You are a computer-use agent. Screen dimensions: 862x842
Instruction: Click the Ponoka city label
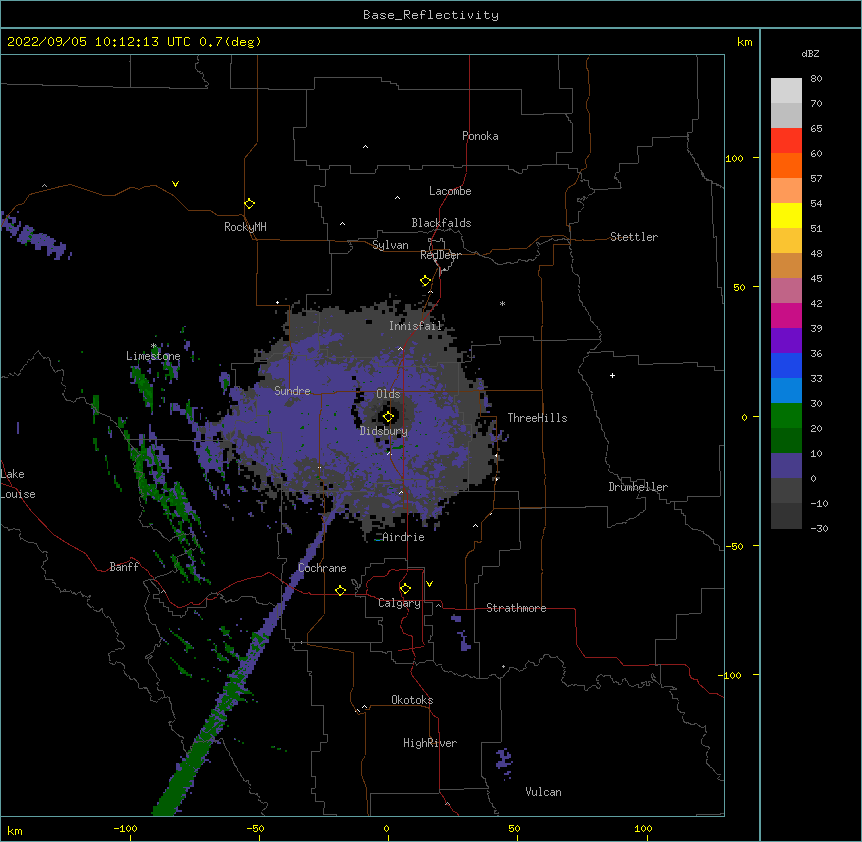point(480,136)
